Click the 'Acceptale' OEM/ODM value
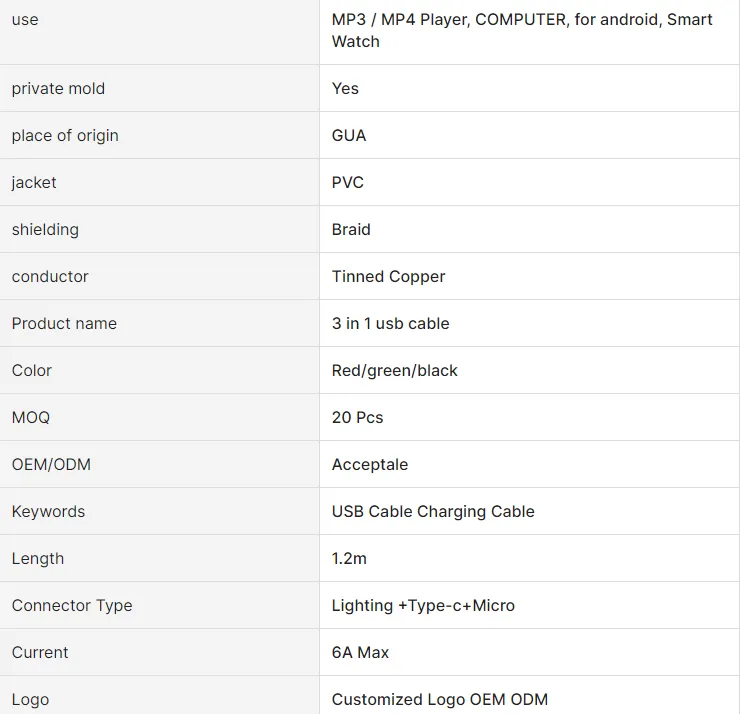Screen dimensions: 740x714 click(x=370, y=464)
